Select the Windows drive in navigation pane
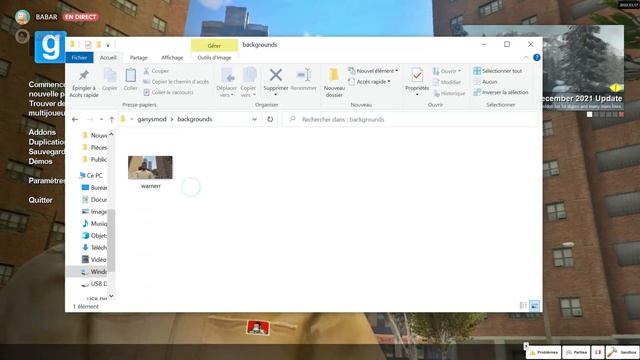The height and width of the screenshot is (360, 640). (x=94, y=272)
